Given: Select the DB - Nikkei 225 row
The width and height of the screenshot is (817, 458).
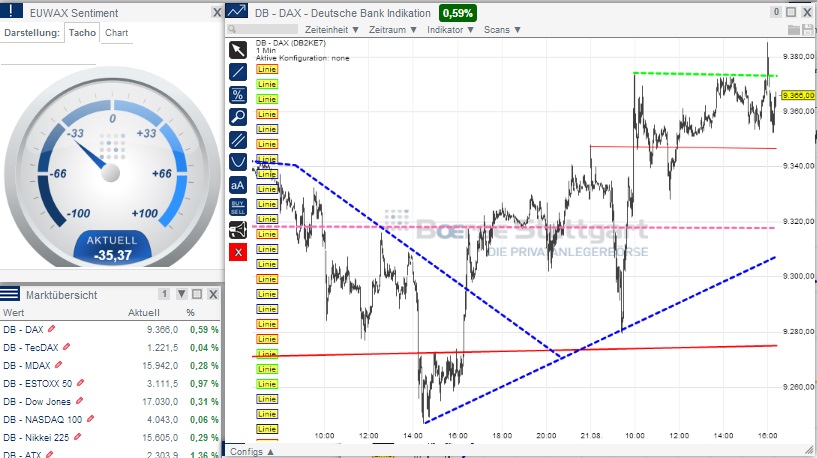Looking at the screenshot, I should [110, 437].
